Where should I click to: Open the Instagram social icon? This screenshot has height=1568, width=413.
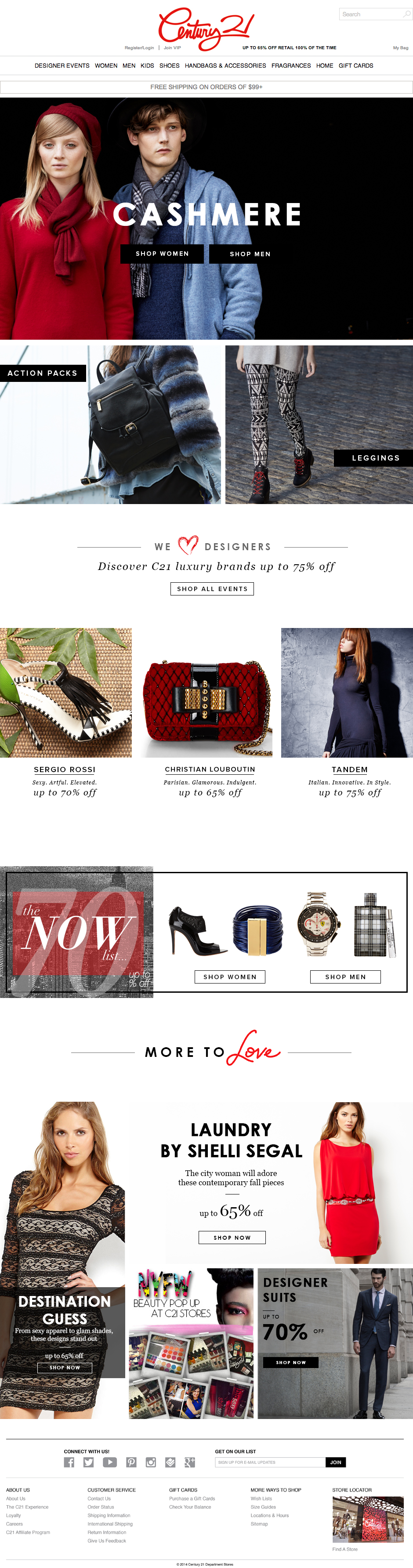click(151, 1463)
